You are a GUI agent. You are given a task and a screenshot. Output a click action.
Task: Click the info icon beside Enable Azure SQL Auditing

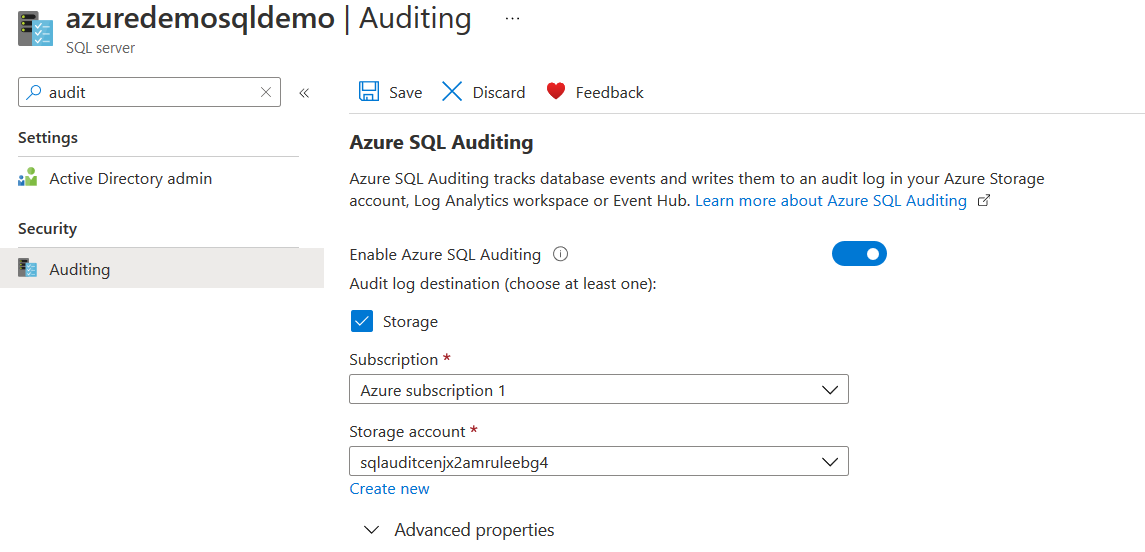click(x=561, y=254)
